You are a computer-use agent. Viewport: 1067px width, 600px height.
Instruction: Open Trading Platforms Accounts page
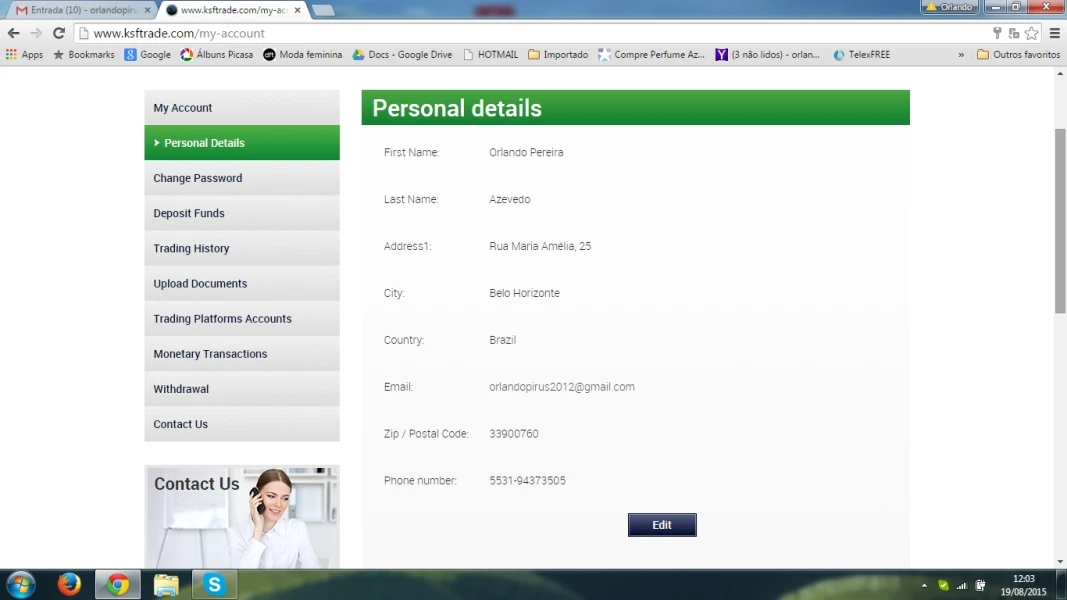point(242,318)
